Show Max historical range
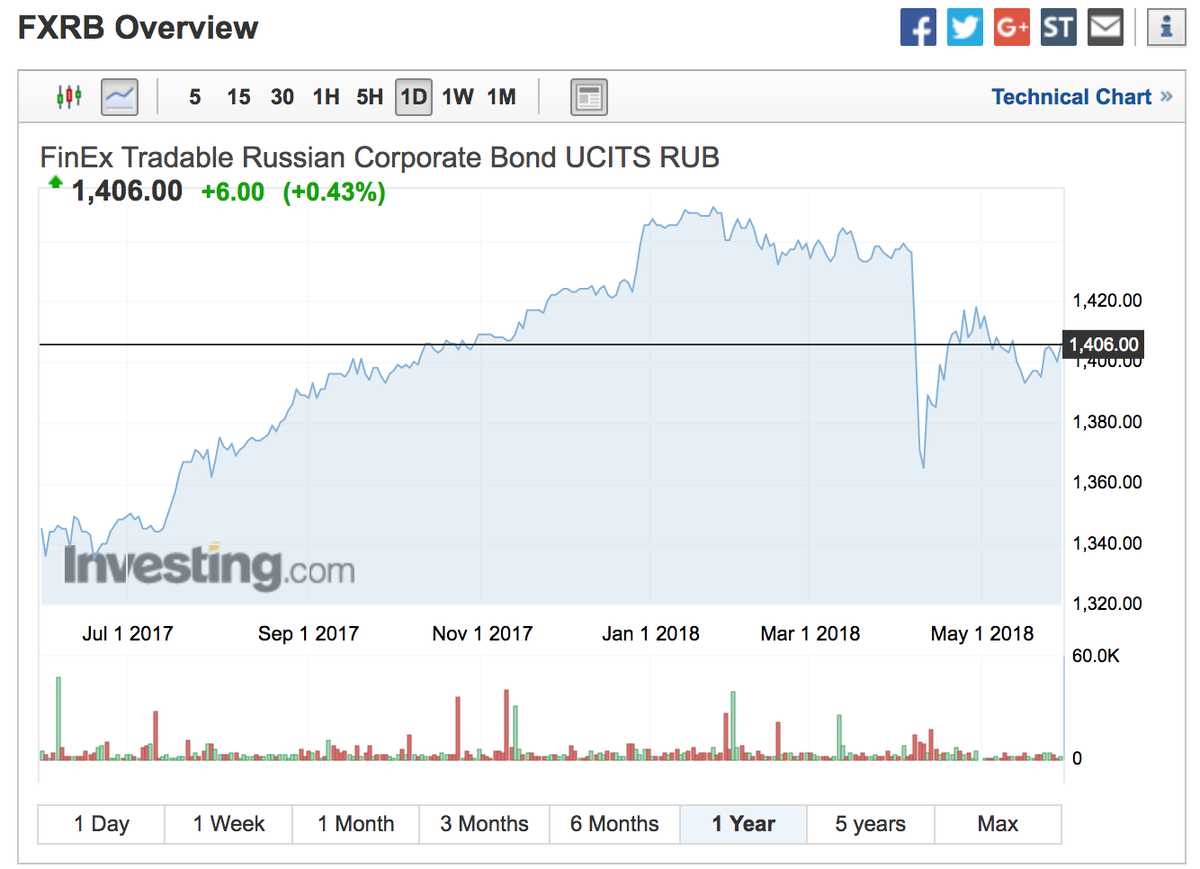Screen dimensions: 1200x869 click(997, 823)
